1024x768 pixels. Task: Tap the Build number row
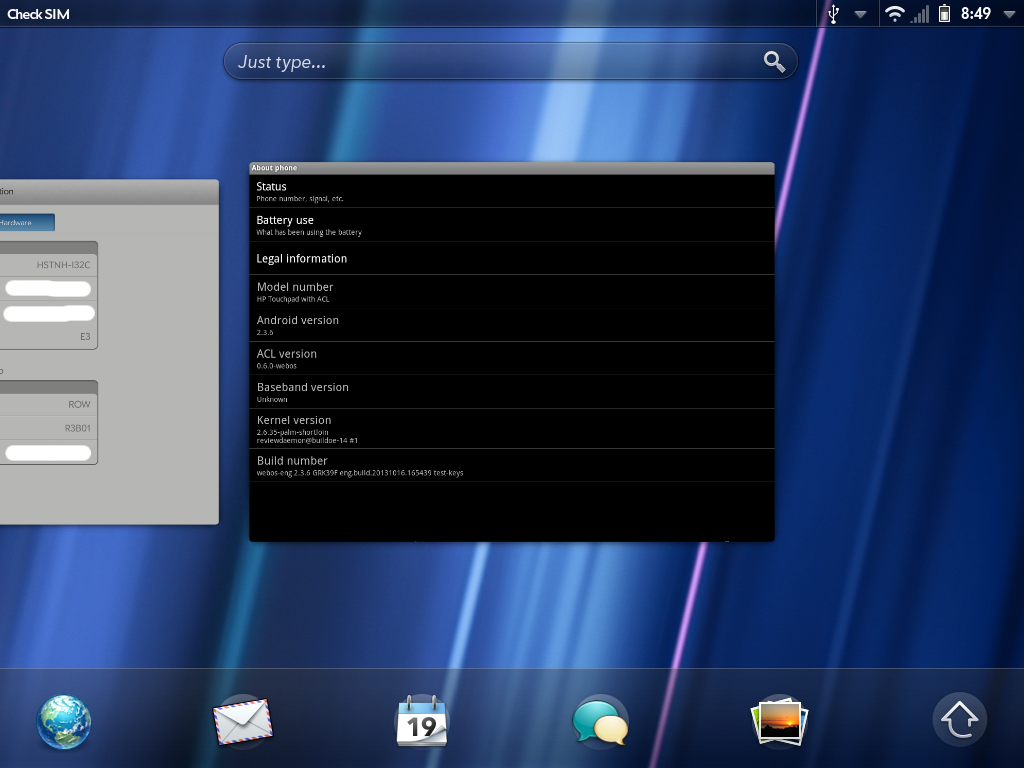point(511,465)
